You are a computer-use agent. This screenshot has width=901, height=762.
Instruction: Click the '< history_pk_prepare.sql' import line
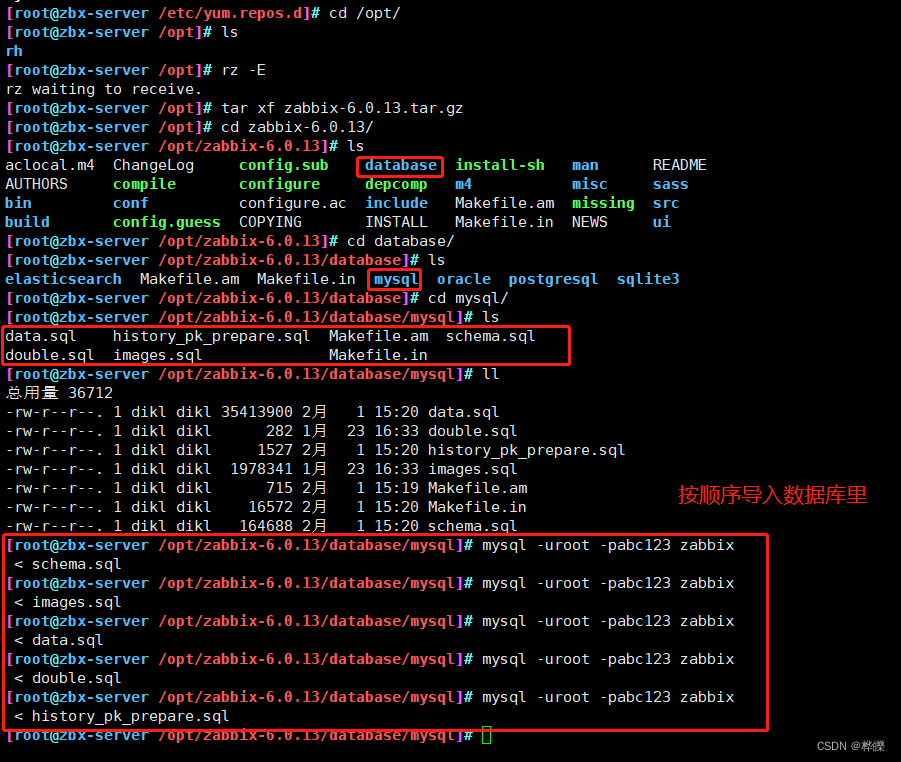[x=121, y=716]
